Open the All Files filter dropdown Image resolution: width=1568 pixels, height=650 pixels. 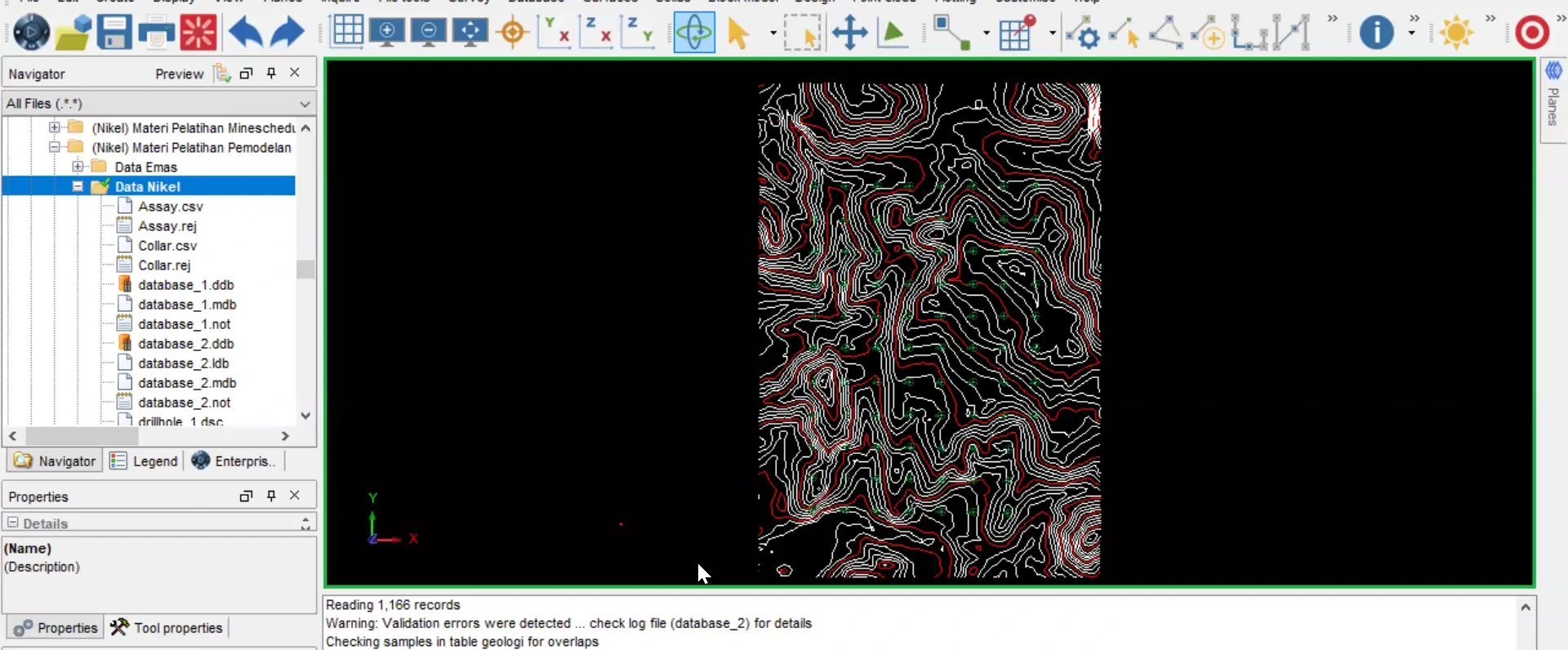pyautogui.click(x=159, y=104)
